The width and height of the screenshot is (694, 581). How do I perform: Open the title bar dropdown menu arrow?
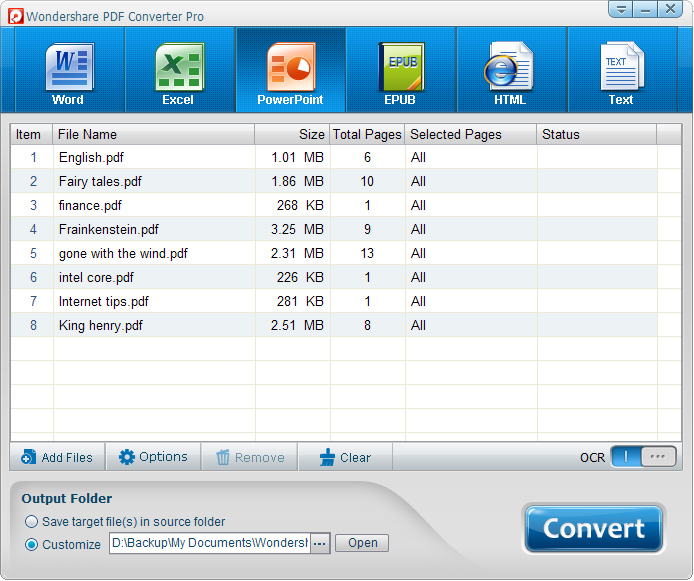point(620,10)
